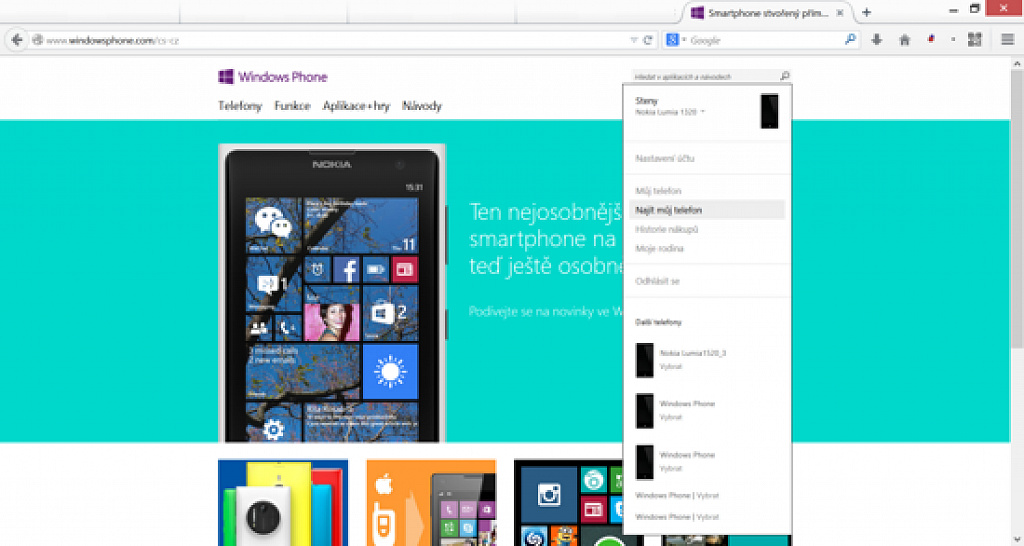The image size is (1024, 546).
Task: Open Historie nákupů
Action: pos(667,229)
